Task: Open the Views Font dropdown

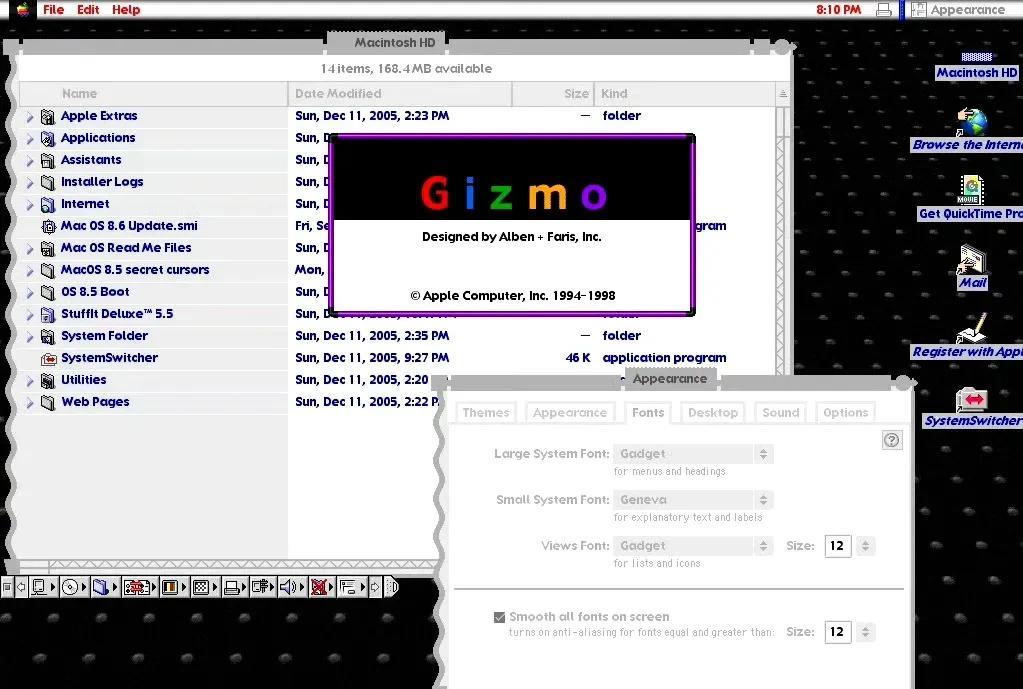Action: click(x=694, y=545)
